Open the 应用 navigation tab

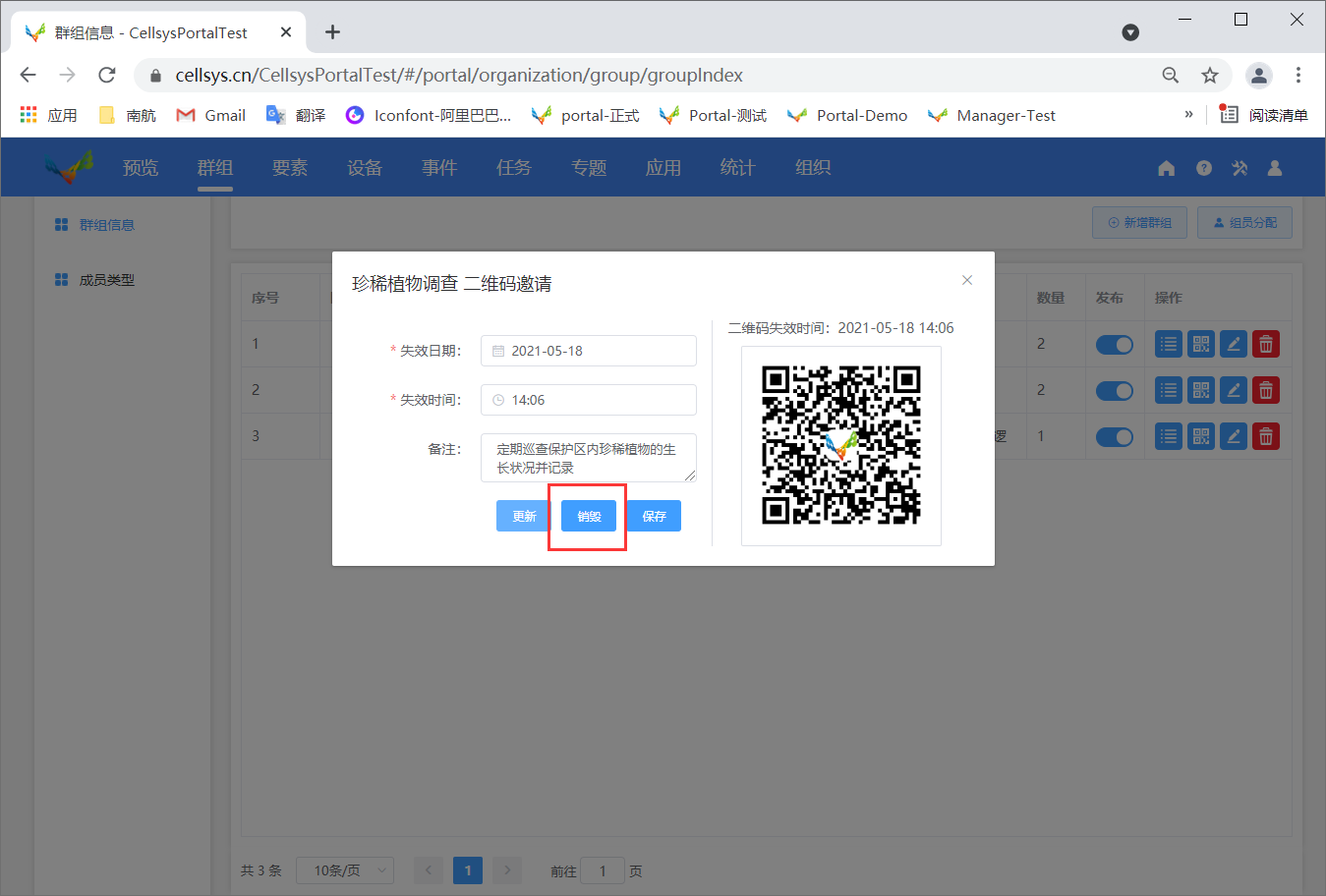pyautogui.click(x=663, y=168)
